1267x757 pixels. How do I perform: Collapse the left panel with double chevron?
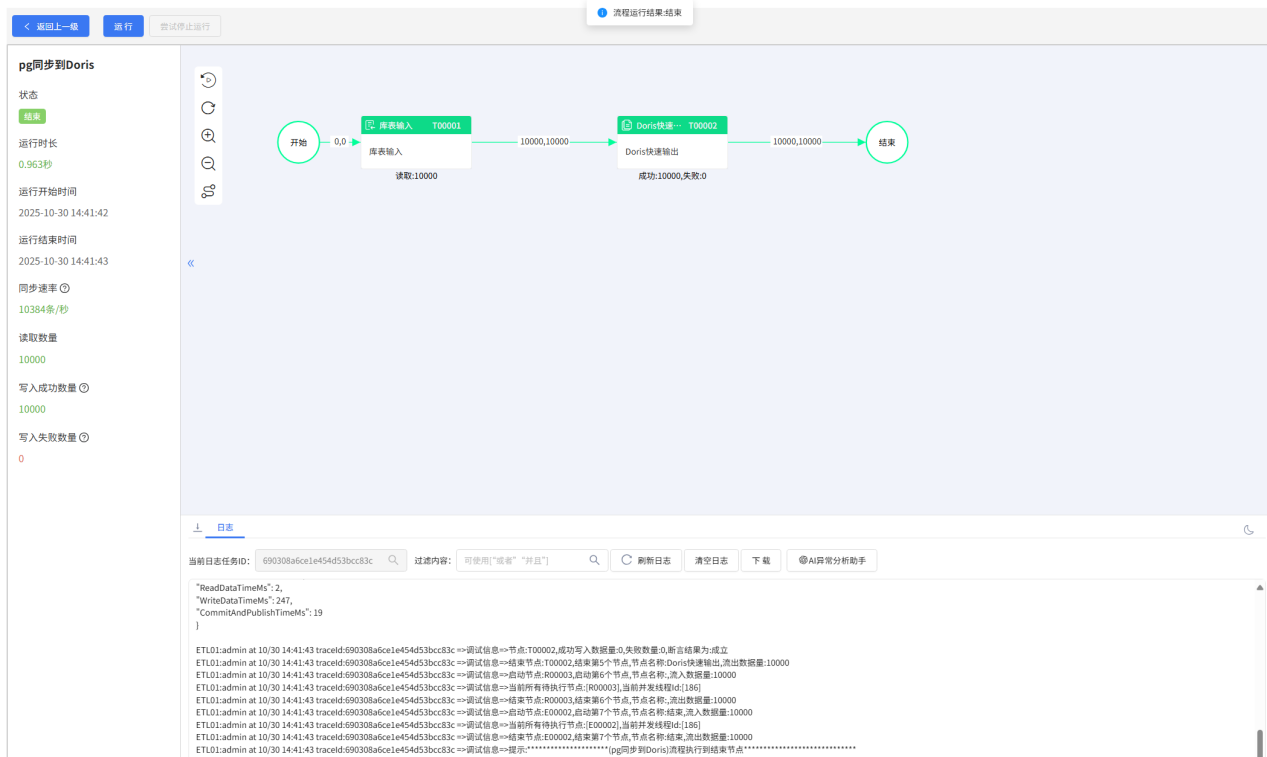click(x=191, y=263)
